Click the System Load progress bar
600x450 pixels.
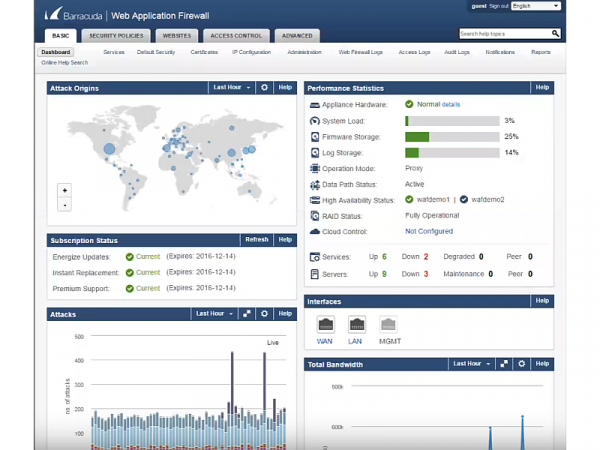tap(452, 121)
